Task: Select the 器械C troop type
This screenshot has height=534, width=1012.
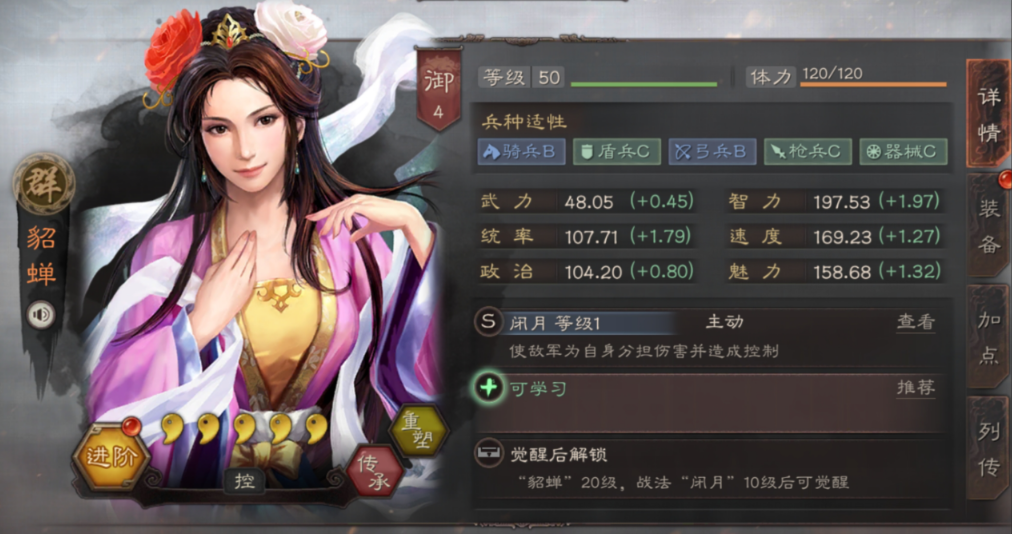Action: (x=904, y=151)
